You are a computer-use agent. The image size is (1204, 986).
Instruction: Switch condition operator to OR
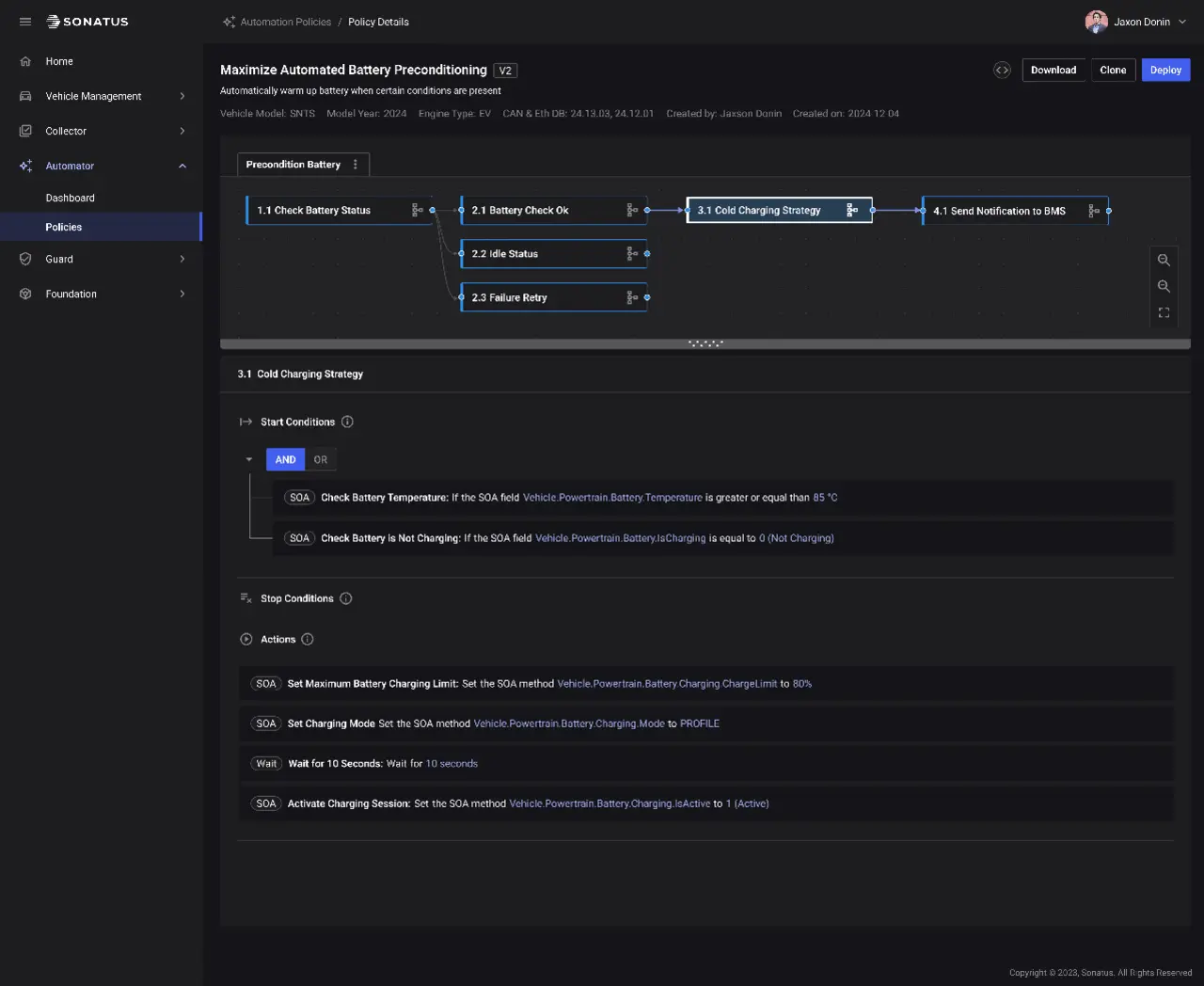(x=321, y=460)
